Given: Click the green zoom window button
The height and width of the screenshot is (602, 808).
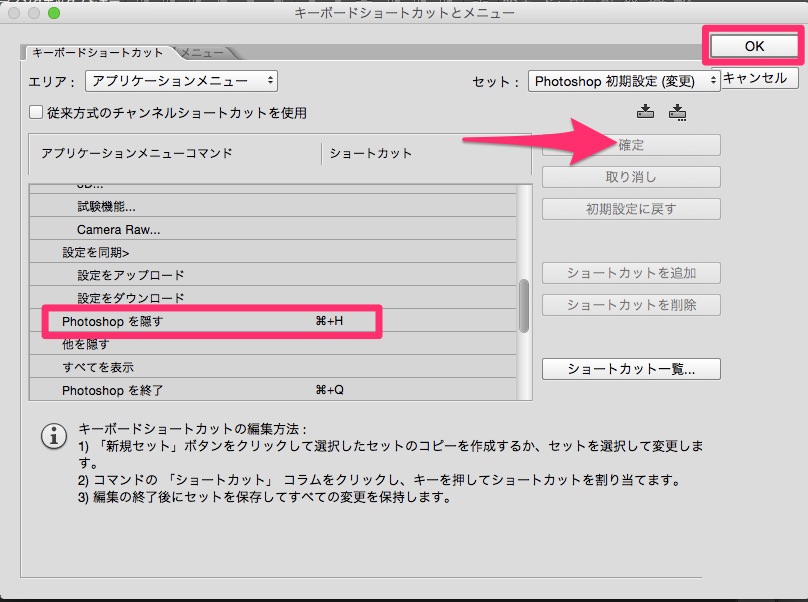Looking at the screenshot, I should pyautogui.click(x=54, y=13).
